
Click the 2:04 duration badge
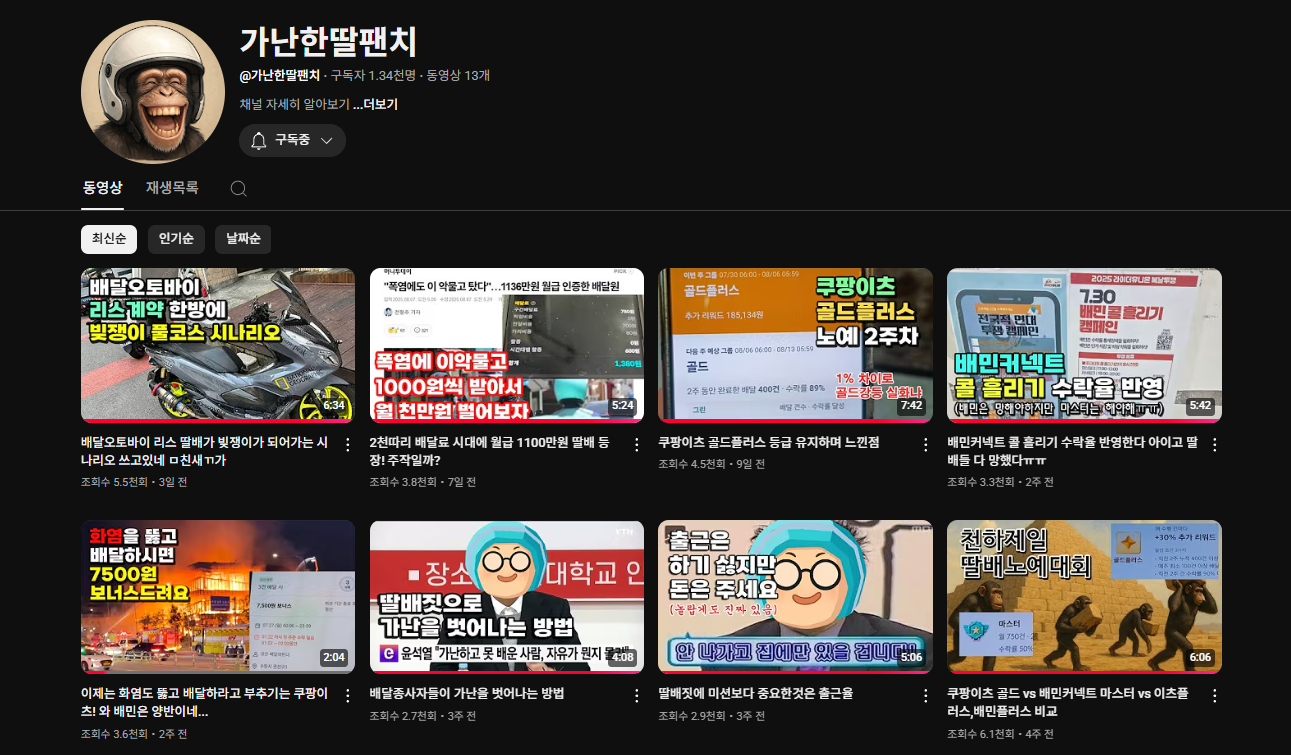click(x=334, y=658)
